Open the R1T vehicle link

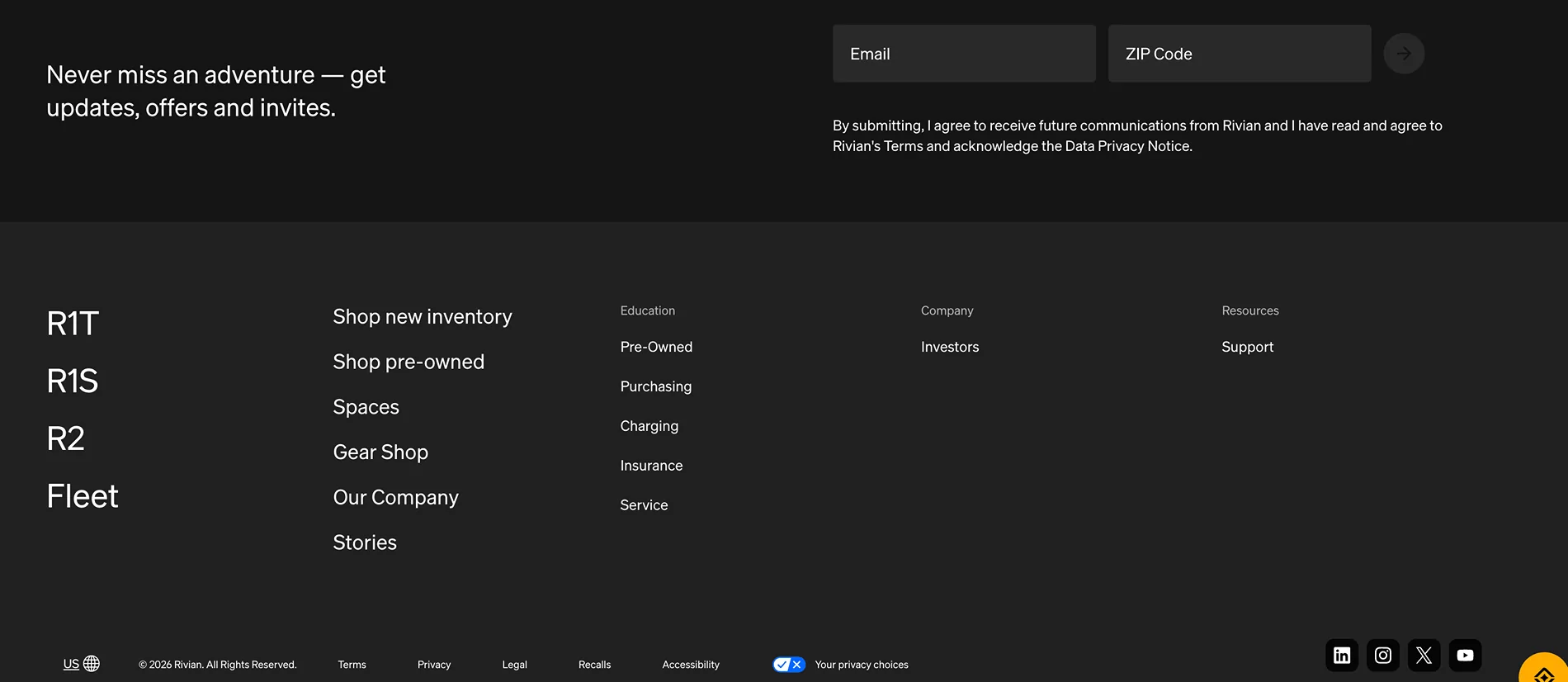pos(73,324)
